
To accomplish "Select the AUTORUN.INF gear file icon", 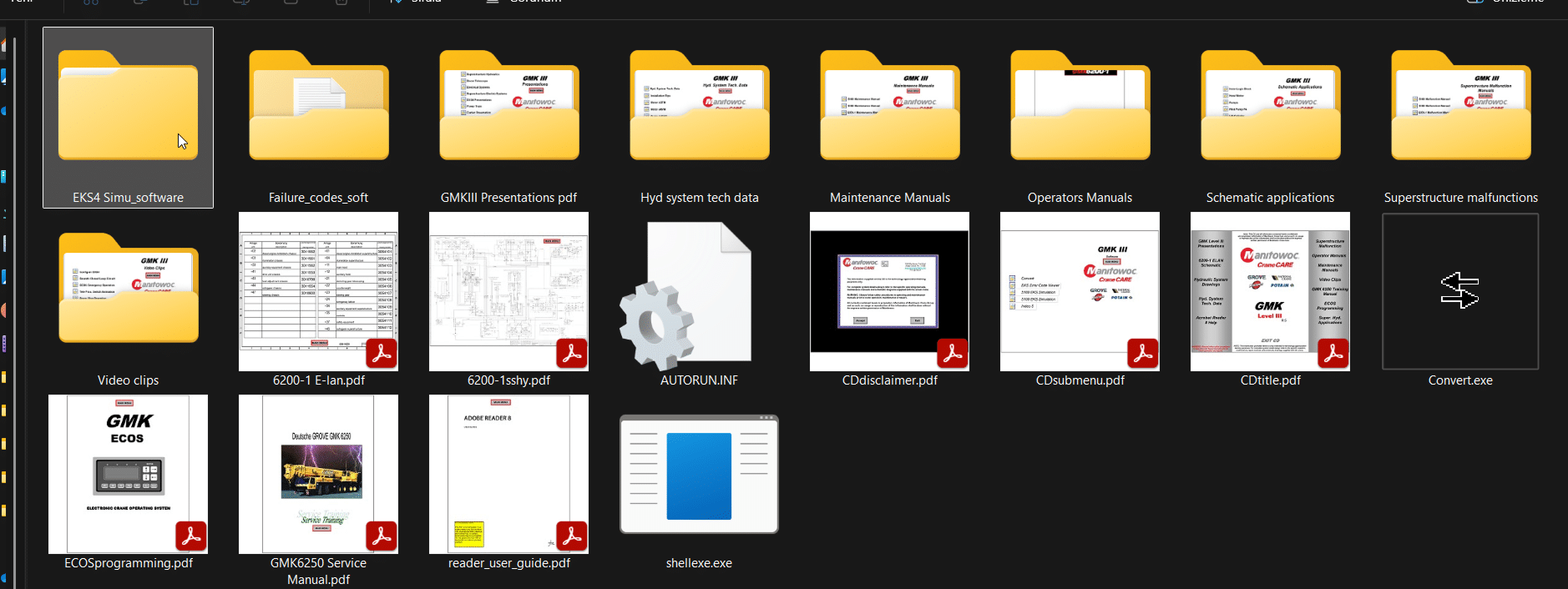I will [685, 295].
